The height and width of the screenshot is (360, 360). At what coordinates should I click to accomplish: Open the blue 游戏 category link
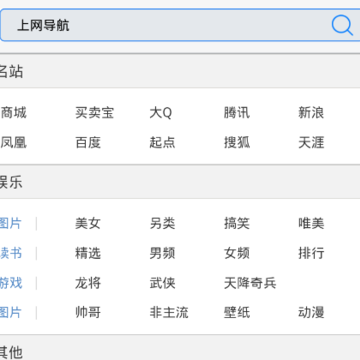pos(11,283)
